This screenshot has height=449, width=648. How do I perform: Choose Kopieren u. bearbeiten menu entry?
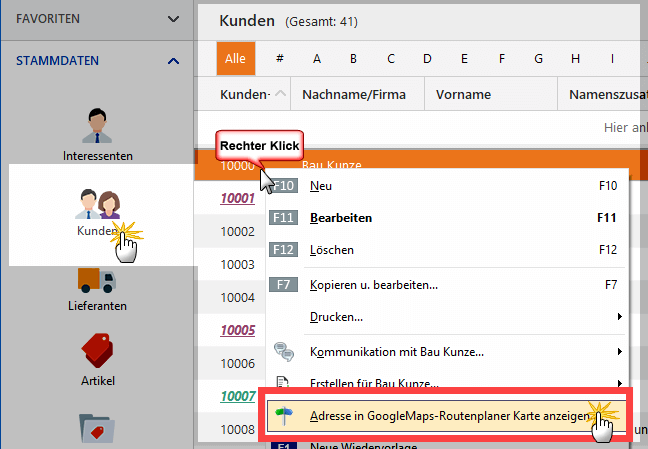pyautogui.click(x=374, y=285)
